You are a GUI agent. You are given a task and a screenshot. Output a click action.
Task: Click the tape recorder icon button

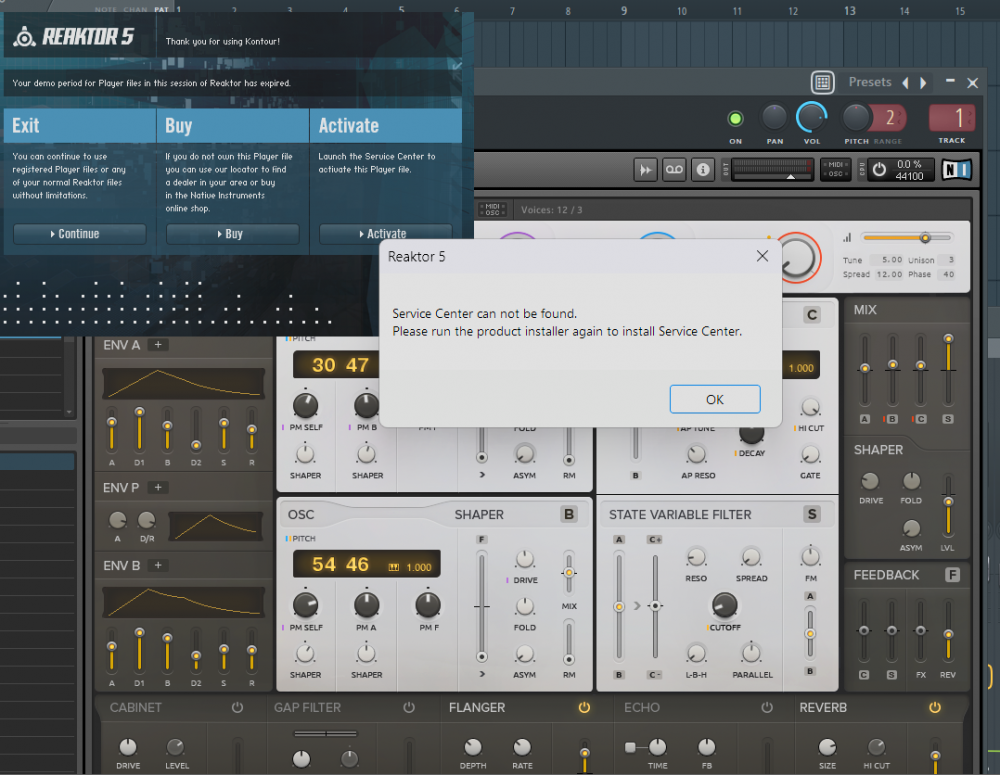(x=674, y=170)
